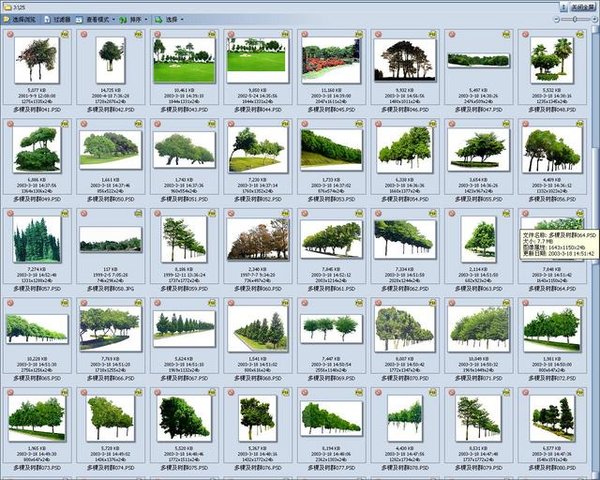Select the long hedge thumbnail 047.PSD

[x=478, y=60]
